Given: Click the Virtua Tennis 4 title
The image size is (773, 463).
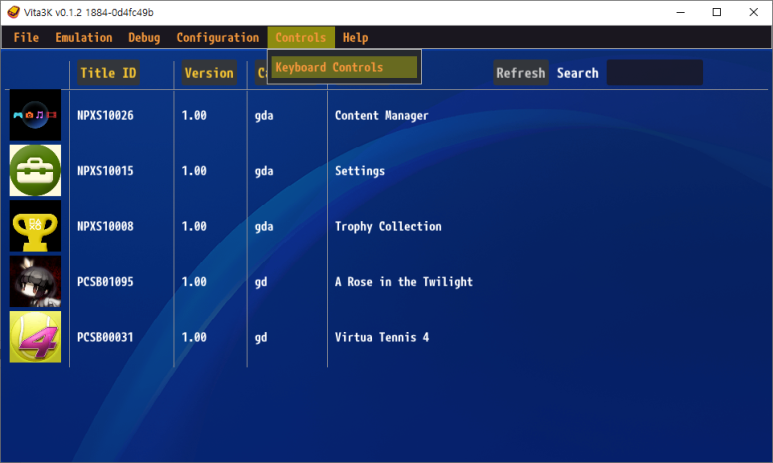Looking at the screenshot, I should (382, 337).
